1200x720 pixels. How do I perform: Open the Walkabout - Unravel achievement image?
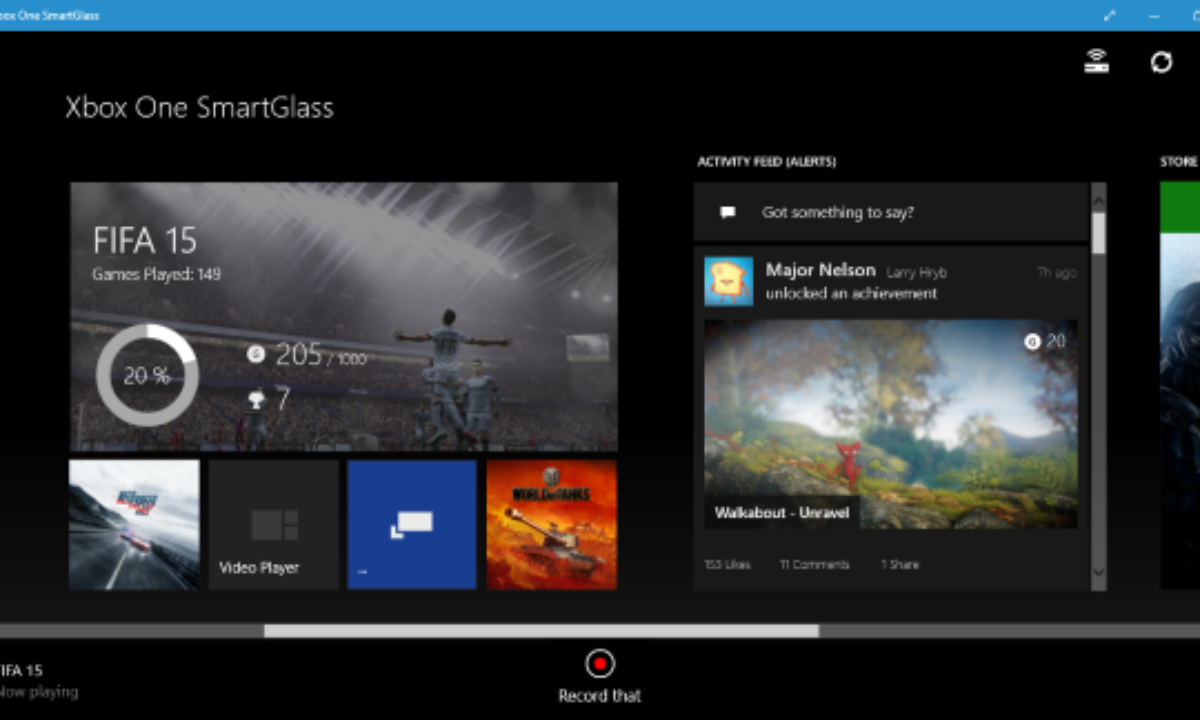point(891,424)
